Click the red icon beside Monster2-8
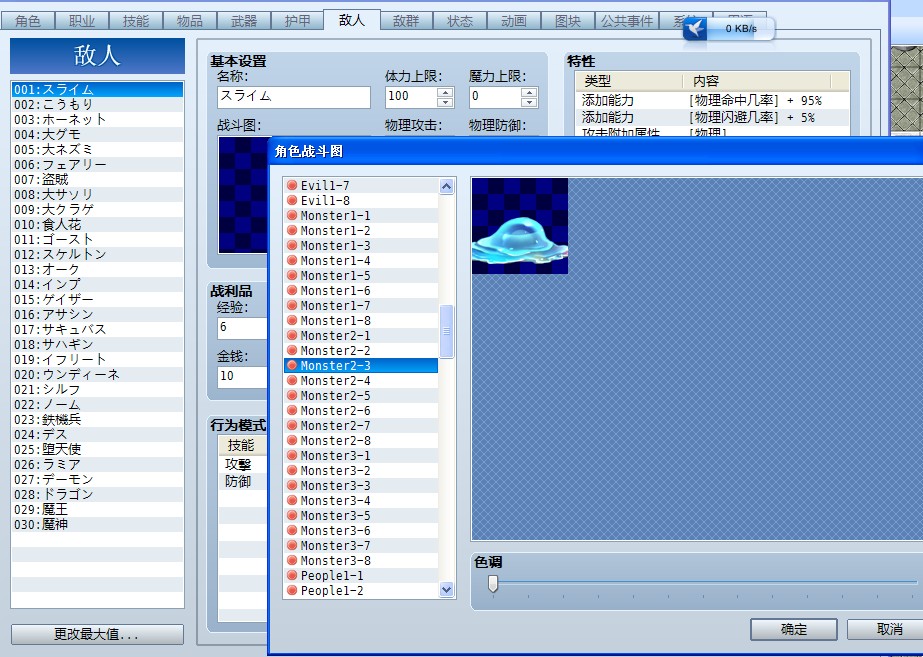The height and width of the screenshot is (657, 923). coord(291,440)
